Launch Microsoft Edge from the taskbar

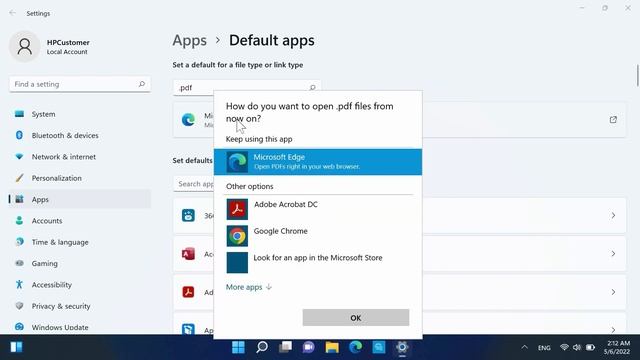pos(356,347)
